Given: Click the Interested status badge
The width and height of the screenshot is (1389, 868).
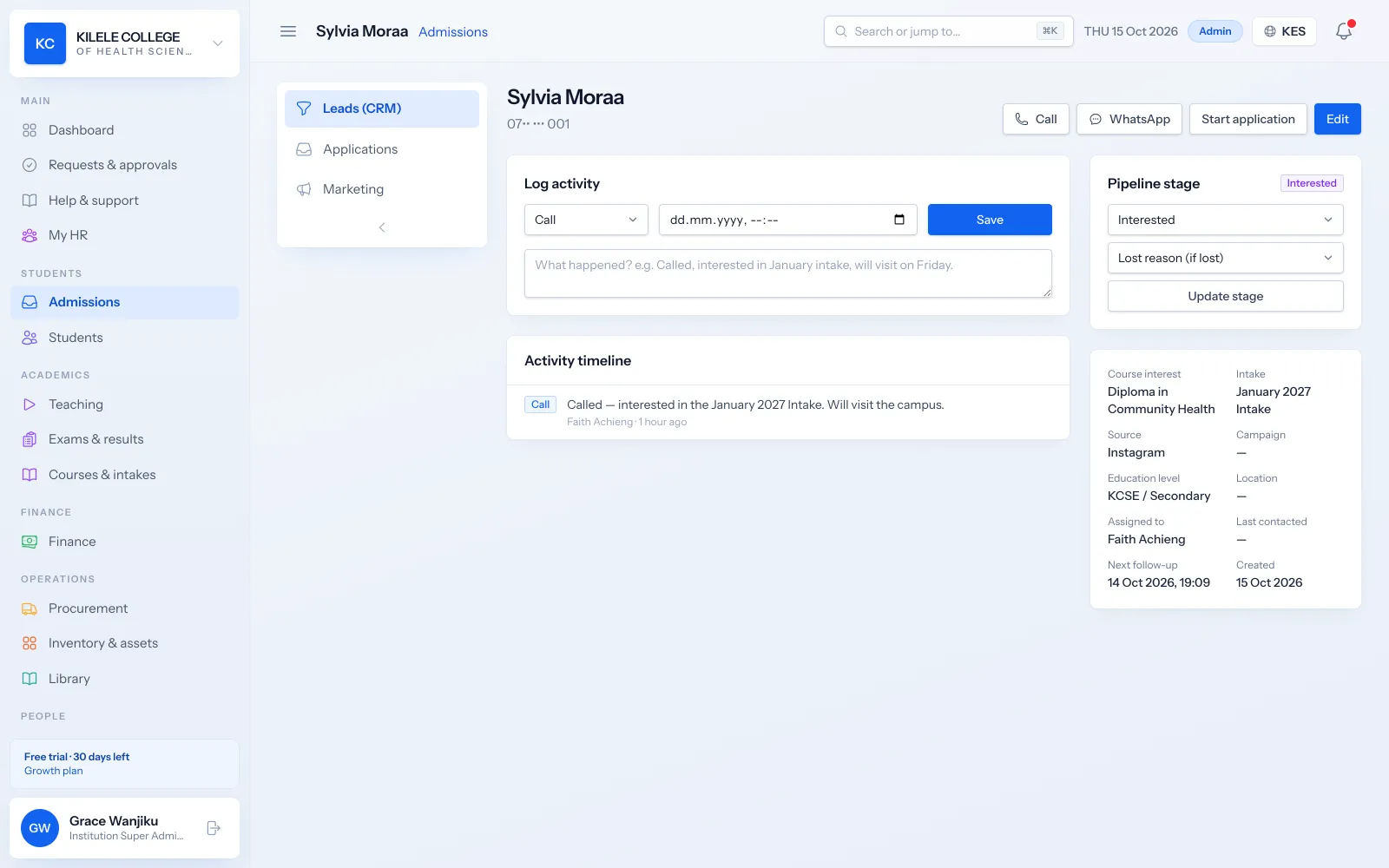Looking at the screenshot, I should (1312, 183).
